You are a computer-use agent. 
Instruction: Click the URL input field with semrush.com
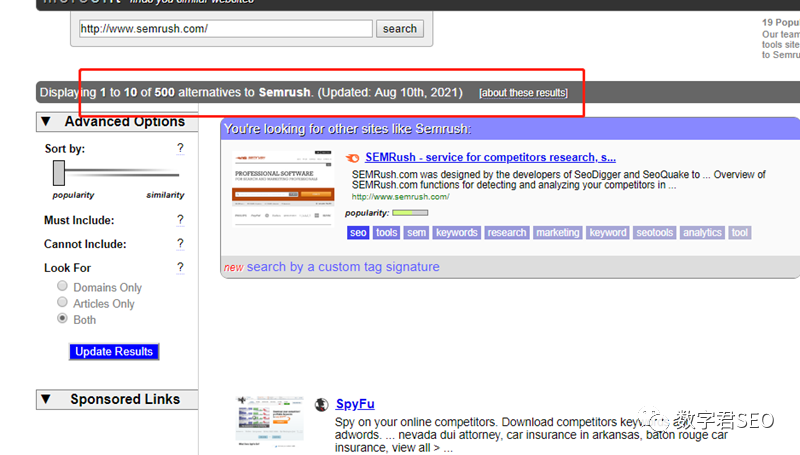pyautogui.click(x=226, y=29)
